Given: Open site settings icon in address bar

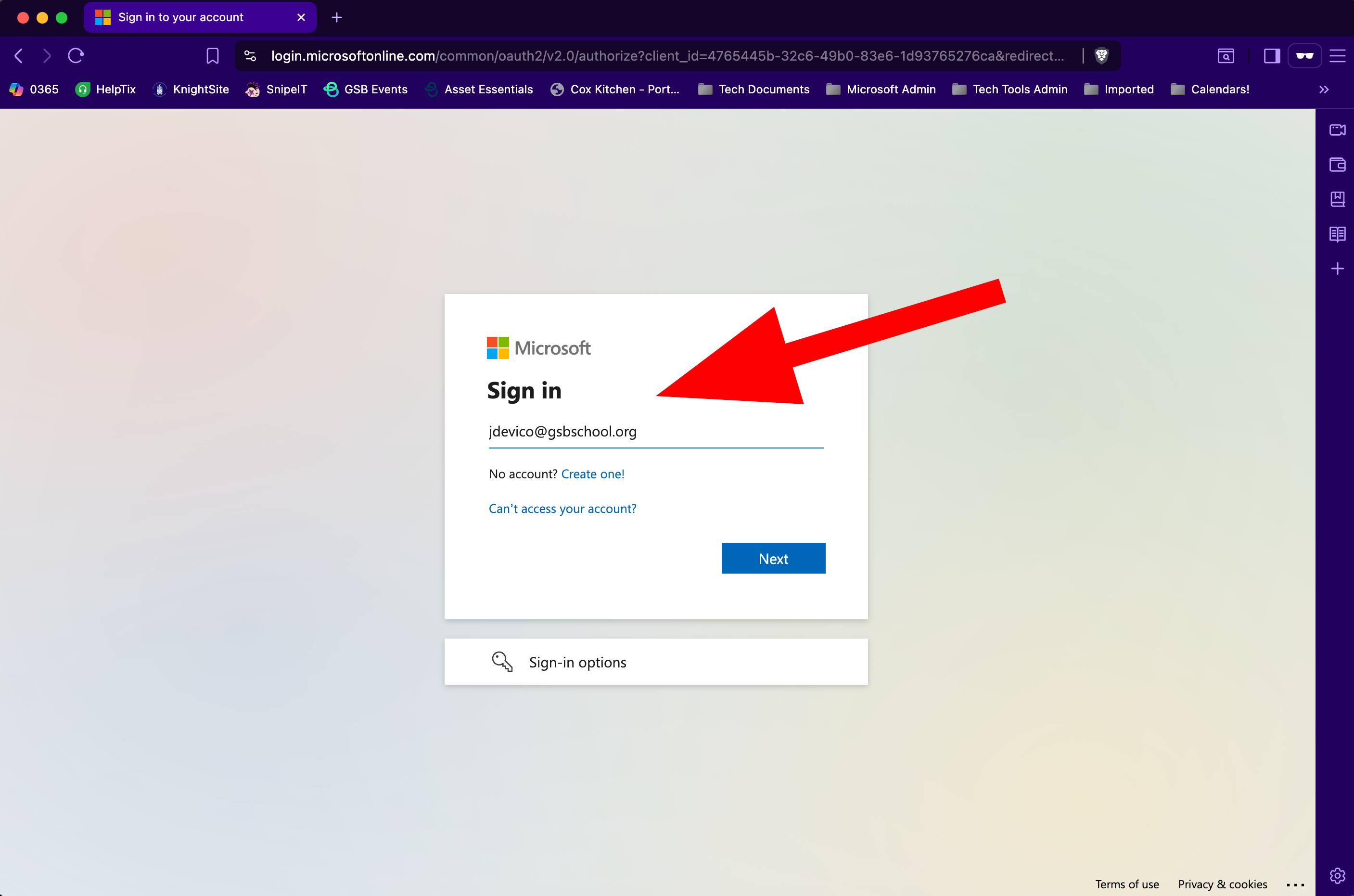Looking at the screenshot, I should [250, 55].
